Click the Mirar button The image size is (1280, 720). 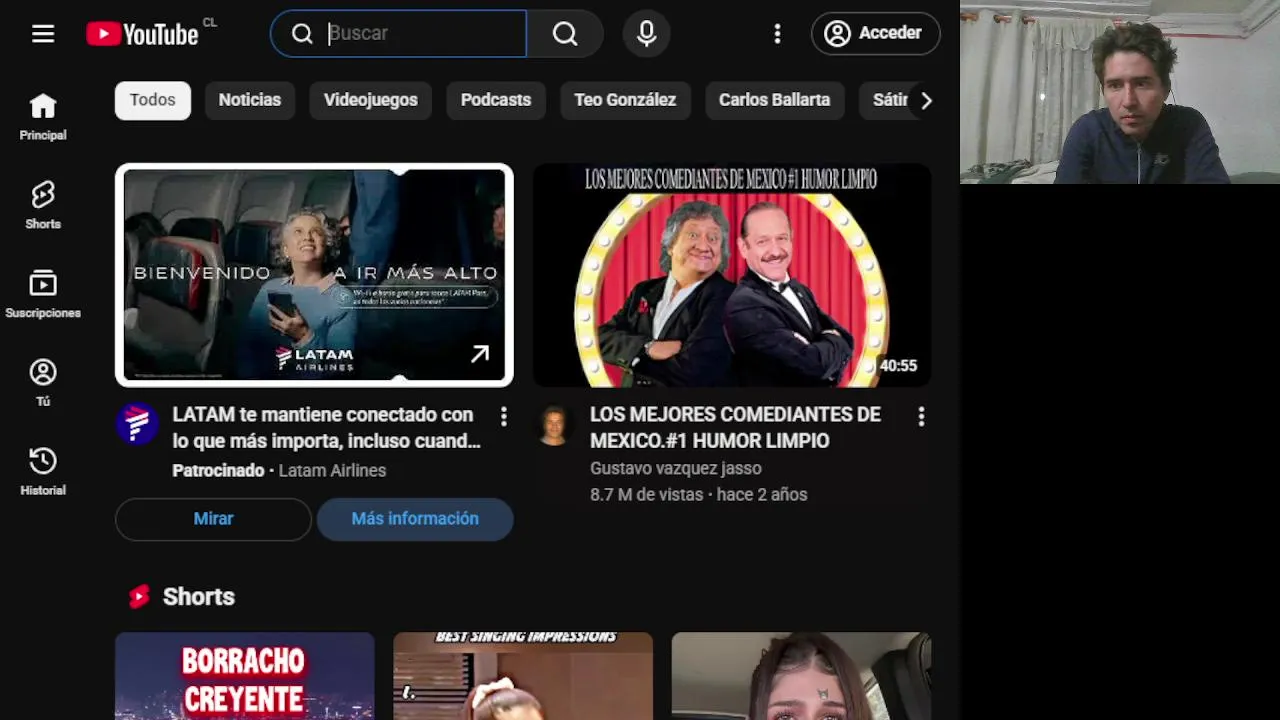[213, 519]
